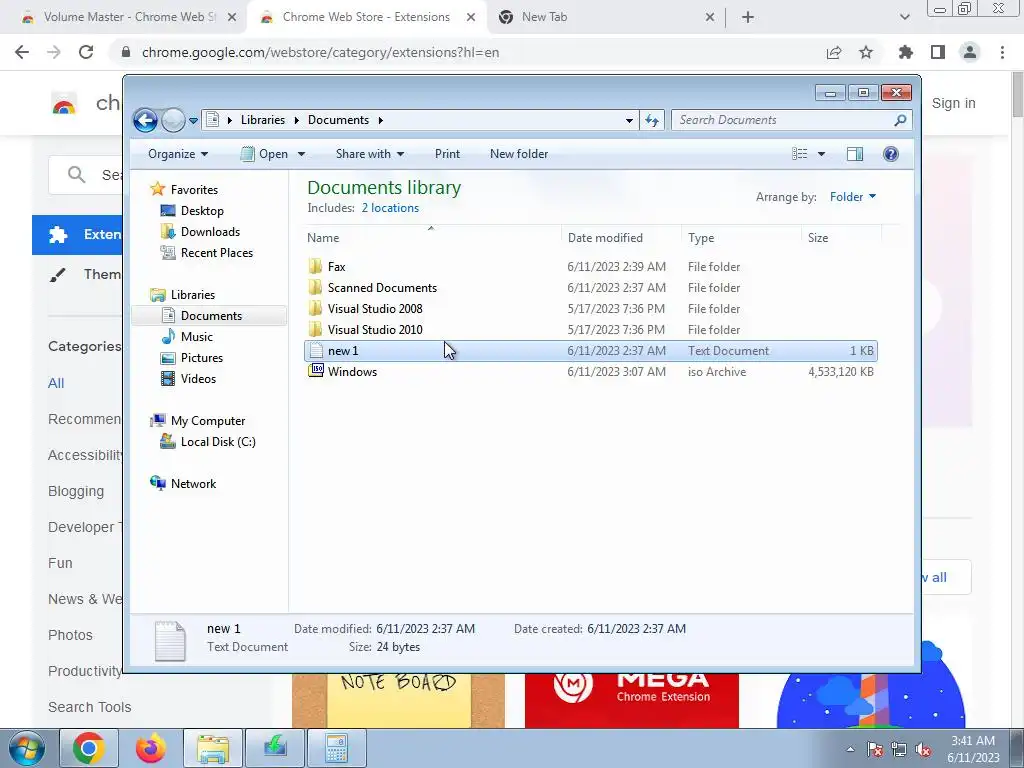Screen dimensions: 1024x768
Task: Open Chrome three-dot menu
Action: [x=1002, y=52]
